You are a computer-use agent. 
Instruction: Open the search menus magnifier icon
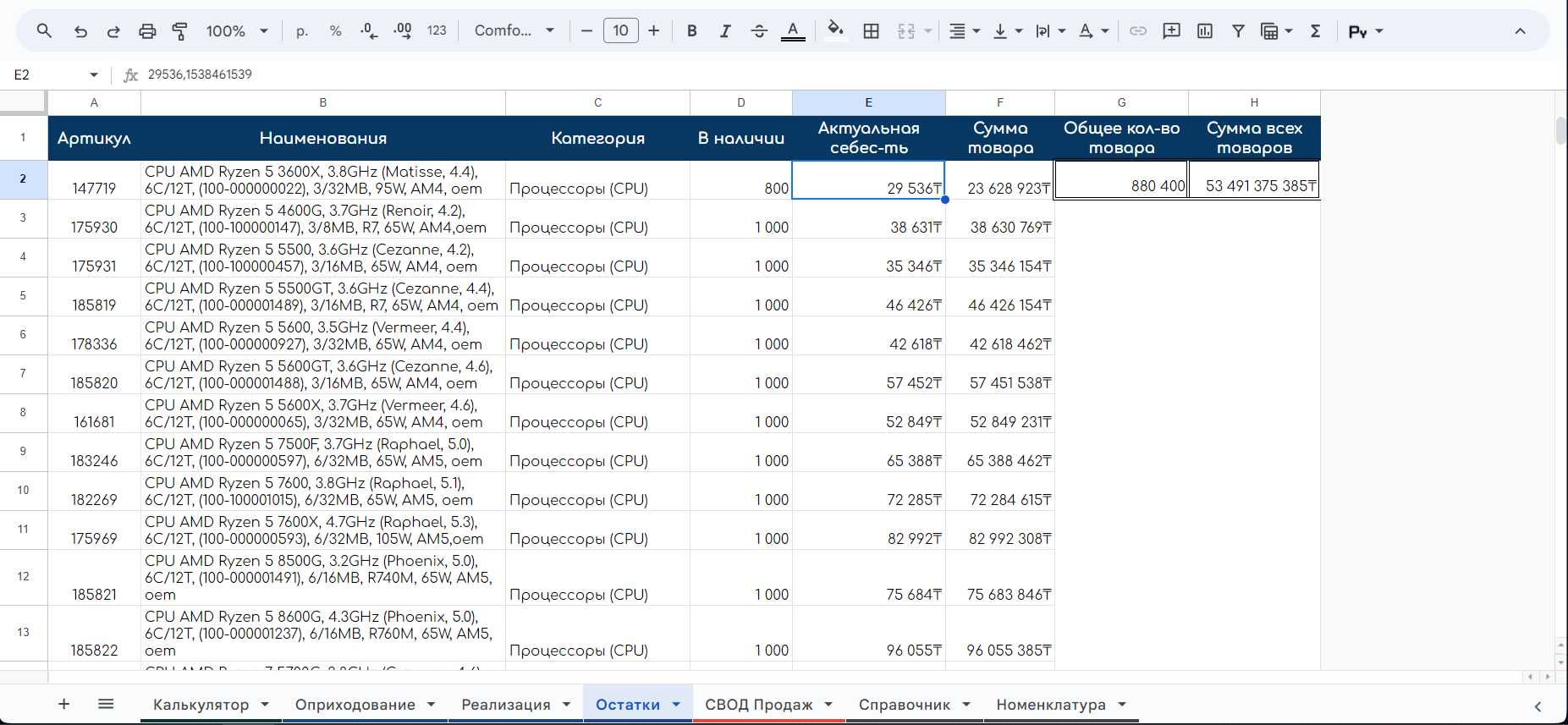44,30
